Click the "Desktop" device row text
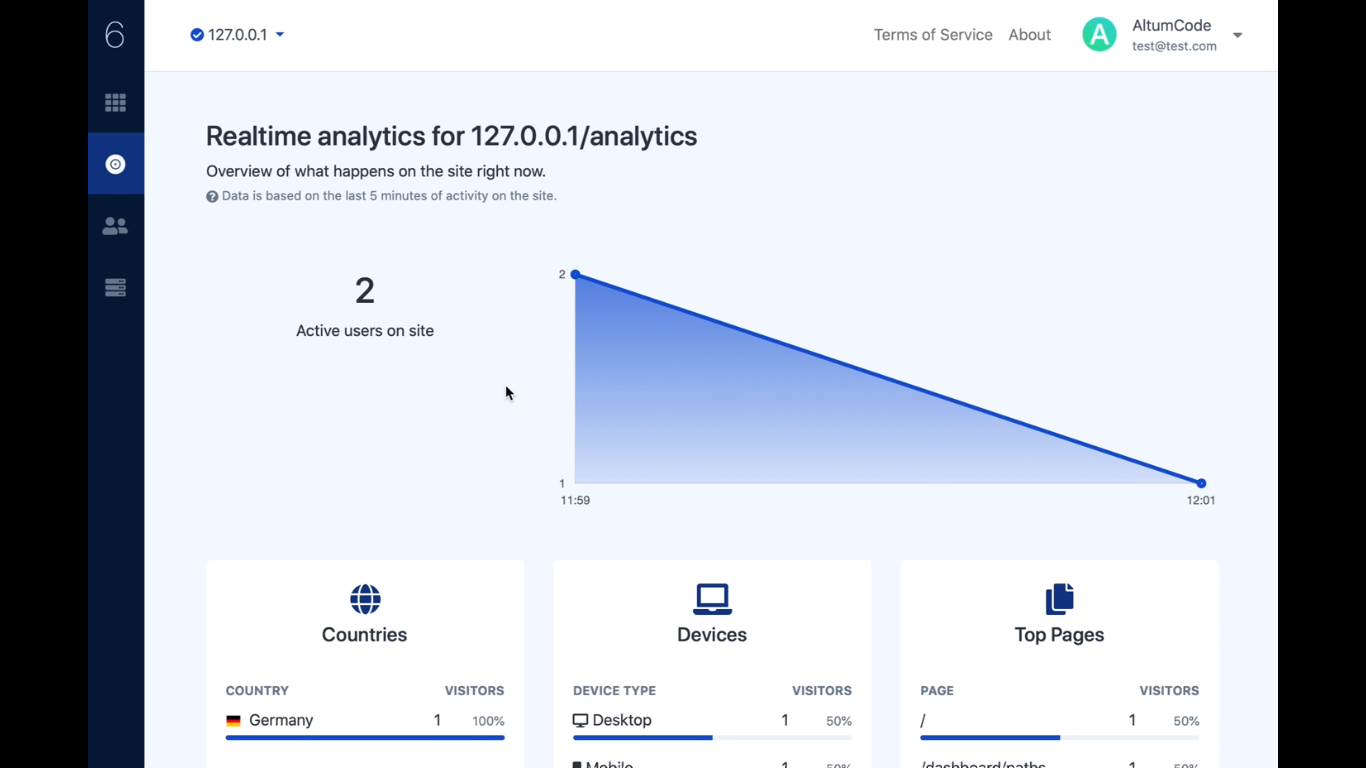 coord(622,721)
